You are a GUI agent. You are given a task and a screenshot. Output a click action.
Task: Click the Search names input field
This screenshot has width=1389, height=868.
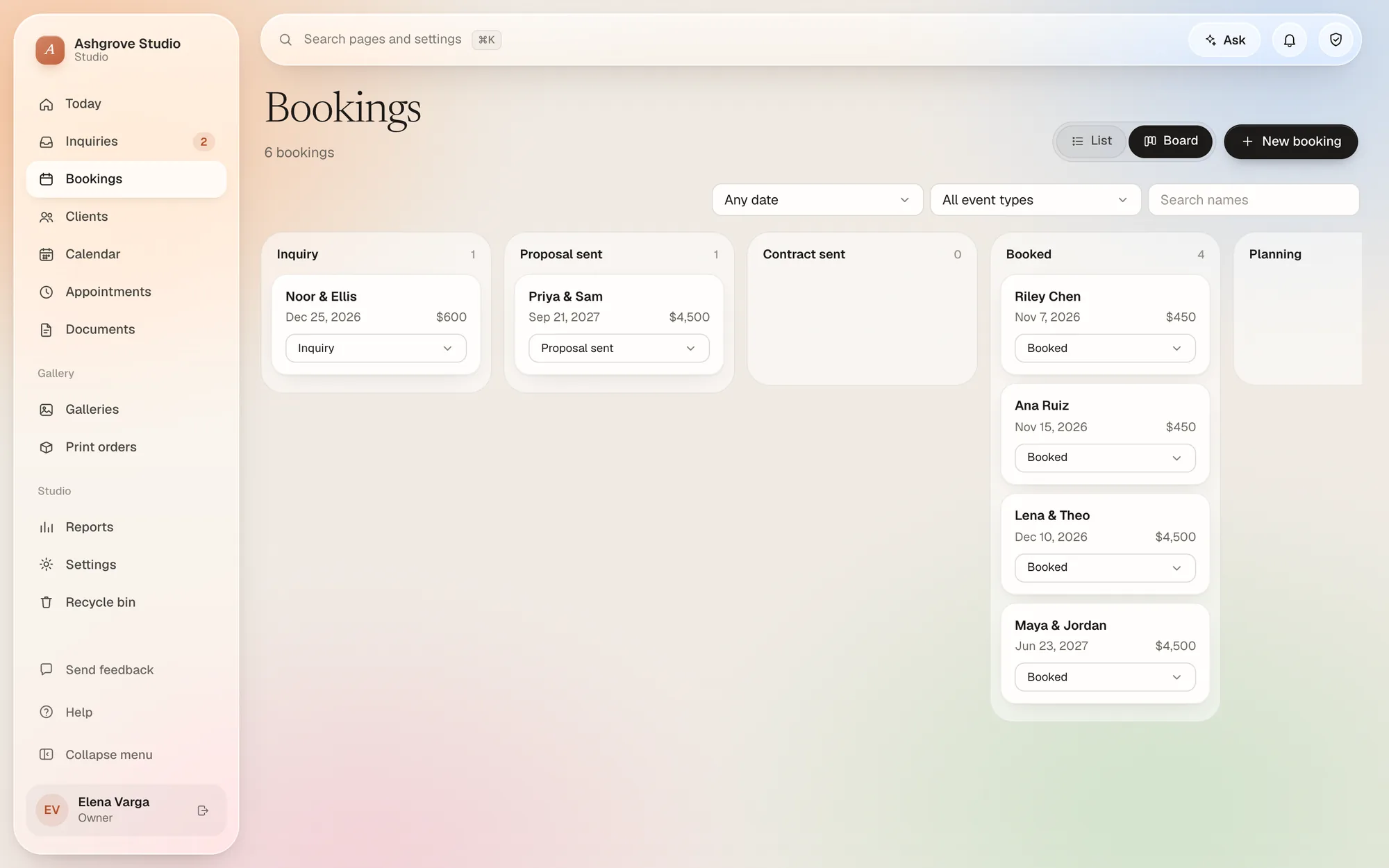(1254, 200)
